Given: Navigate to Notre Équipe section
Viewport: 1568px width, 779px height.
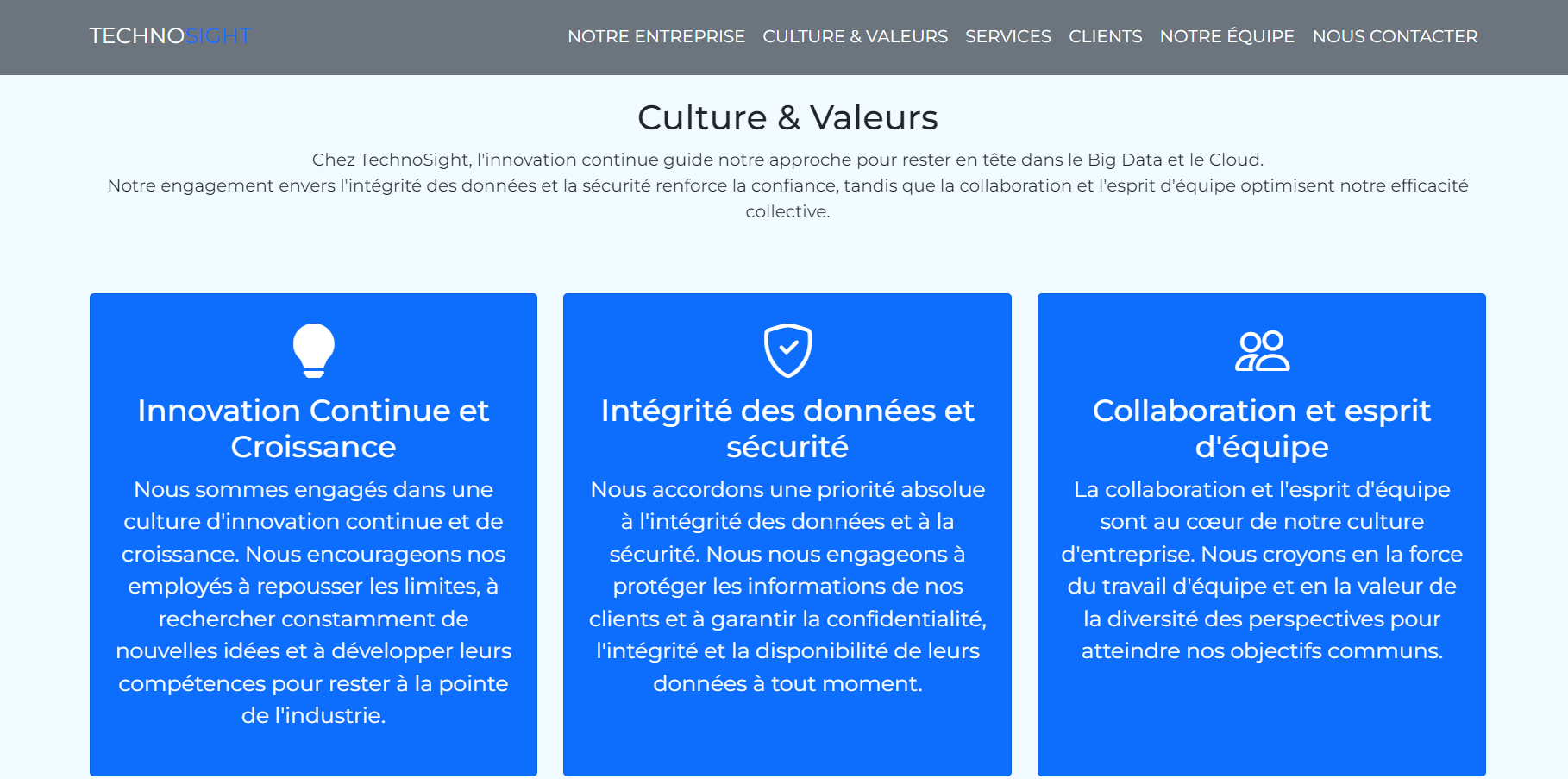Looking at the screenshot, I should tap(1226, 36).
